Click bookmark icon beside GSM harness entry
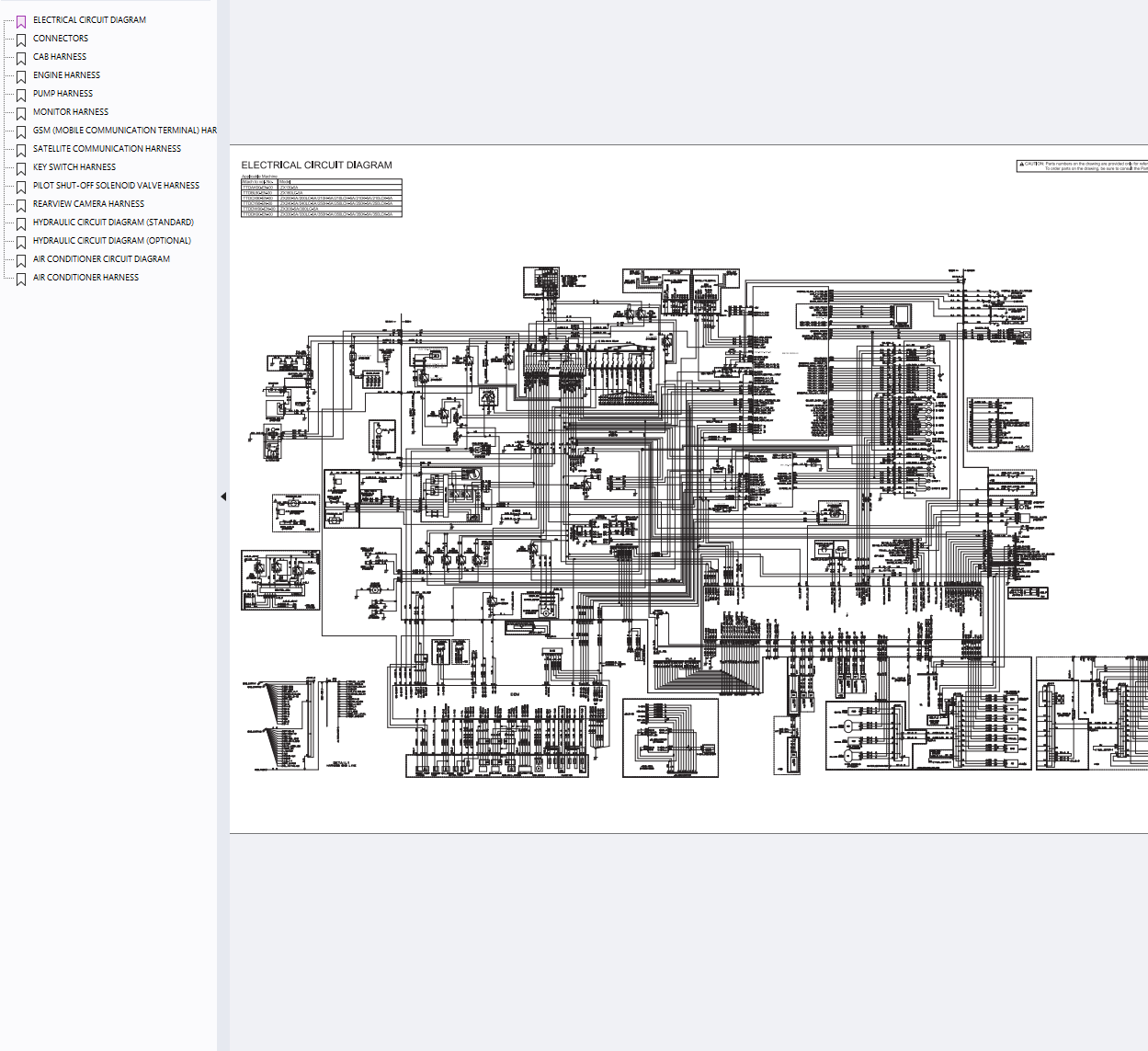 [21, 131]
